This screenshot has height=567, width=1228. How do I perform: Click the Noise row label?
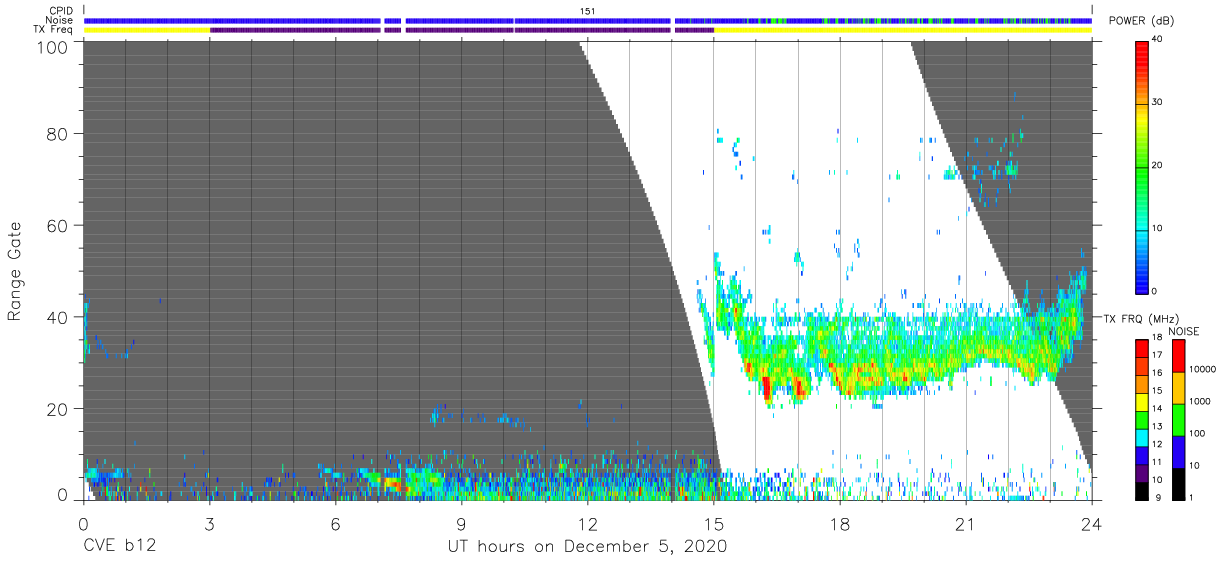click(x=58, y=20)
